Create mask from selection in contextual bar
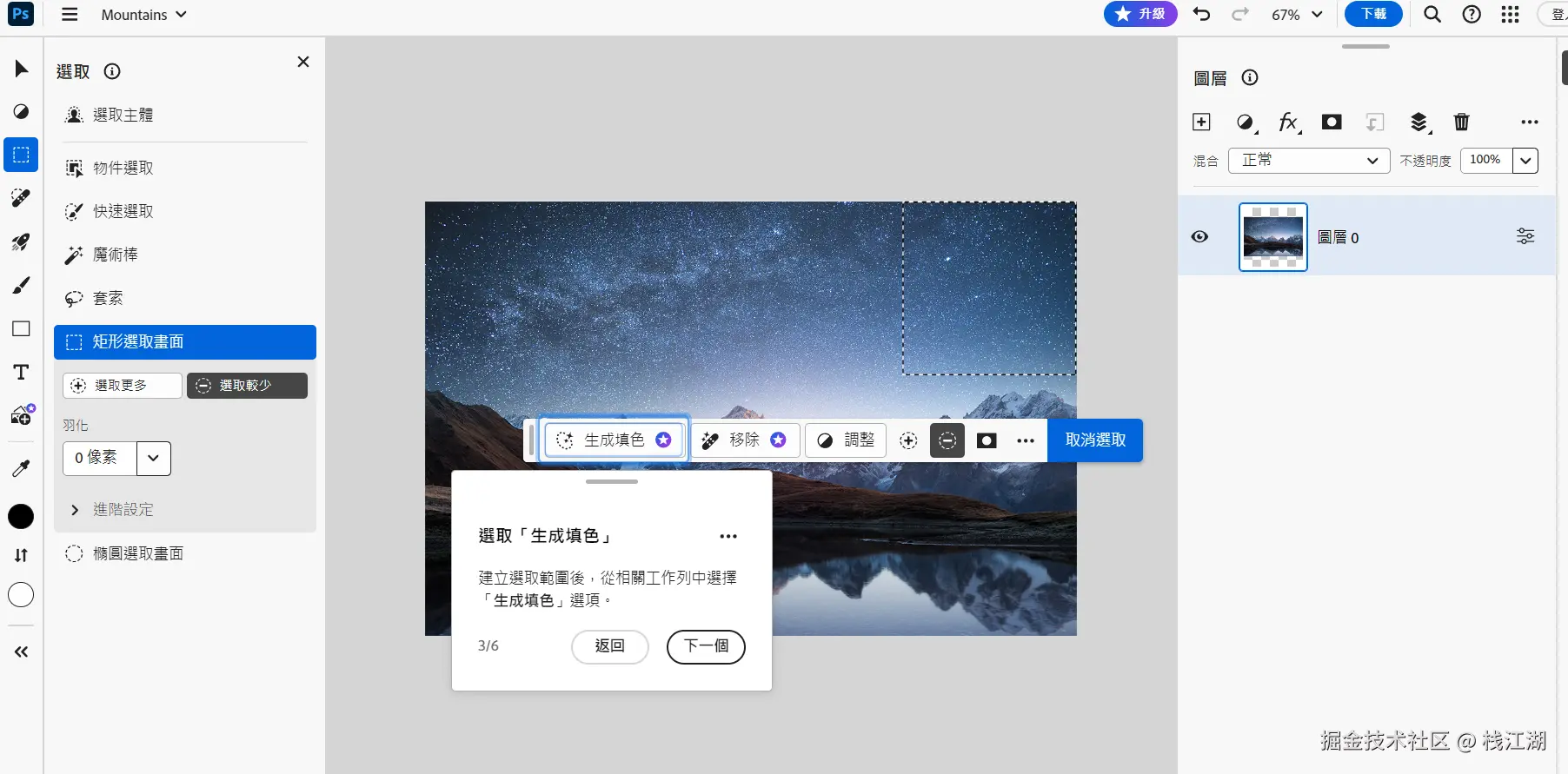Screen dimensions: 1568x774 tap(987, 440)
